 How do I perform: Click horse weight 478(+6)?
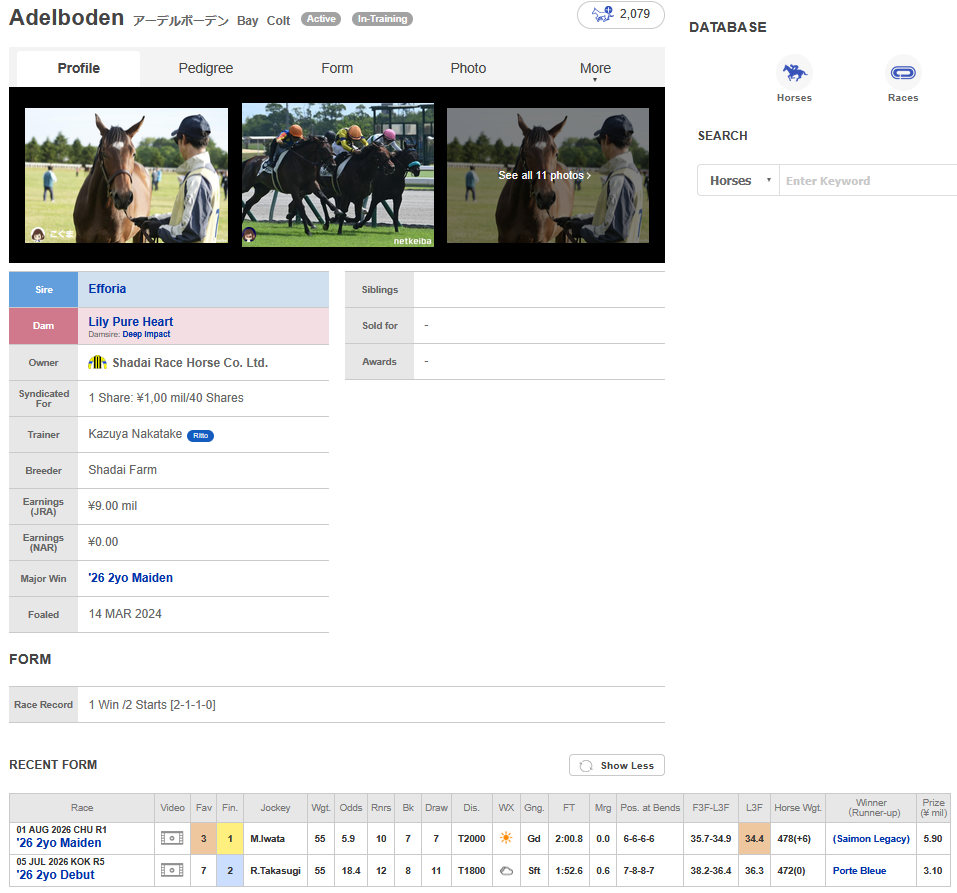[793, 839]
